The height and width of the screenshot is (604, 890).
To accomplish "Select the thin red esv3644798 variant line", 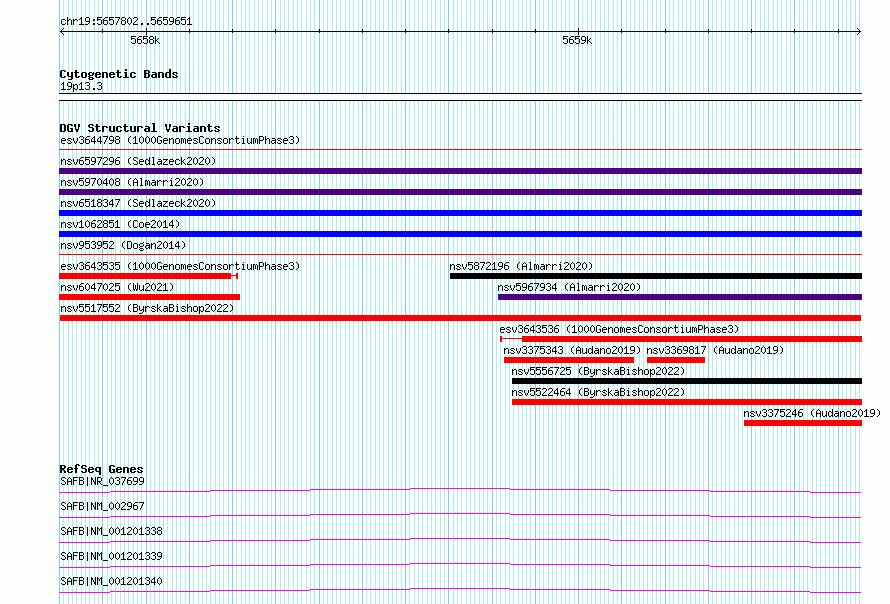I will [460, 150].
